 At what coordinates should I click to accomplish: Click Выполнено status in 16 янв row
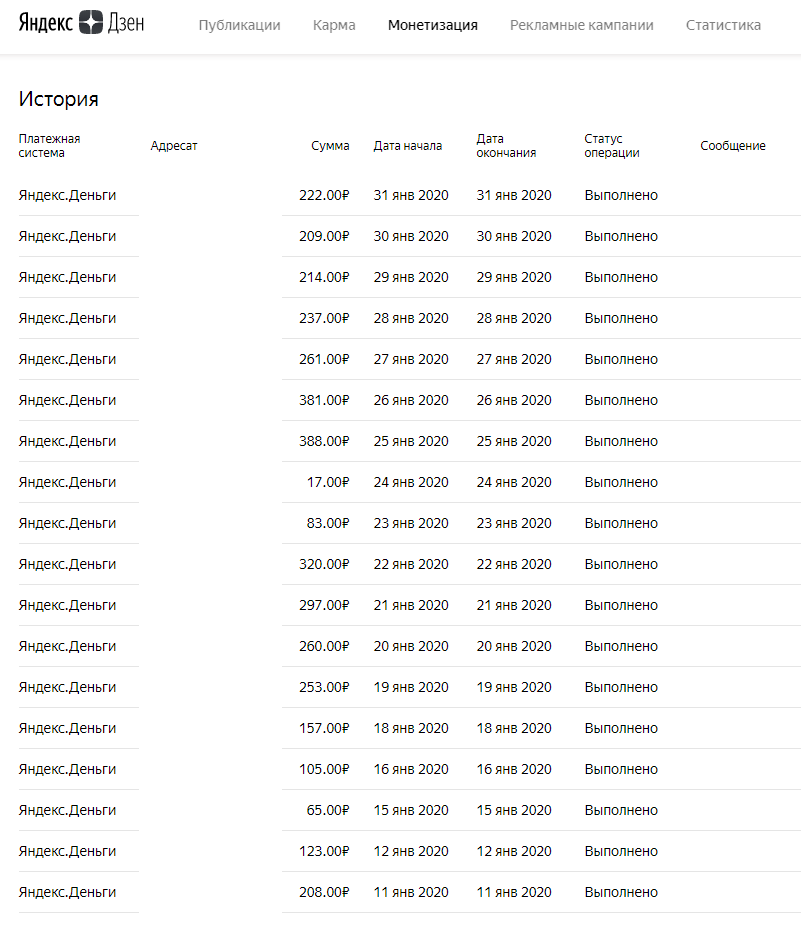[621, 769]
